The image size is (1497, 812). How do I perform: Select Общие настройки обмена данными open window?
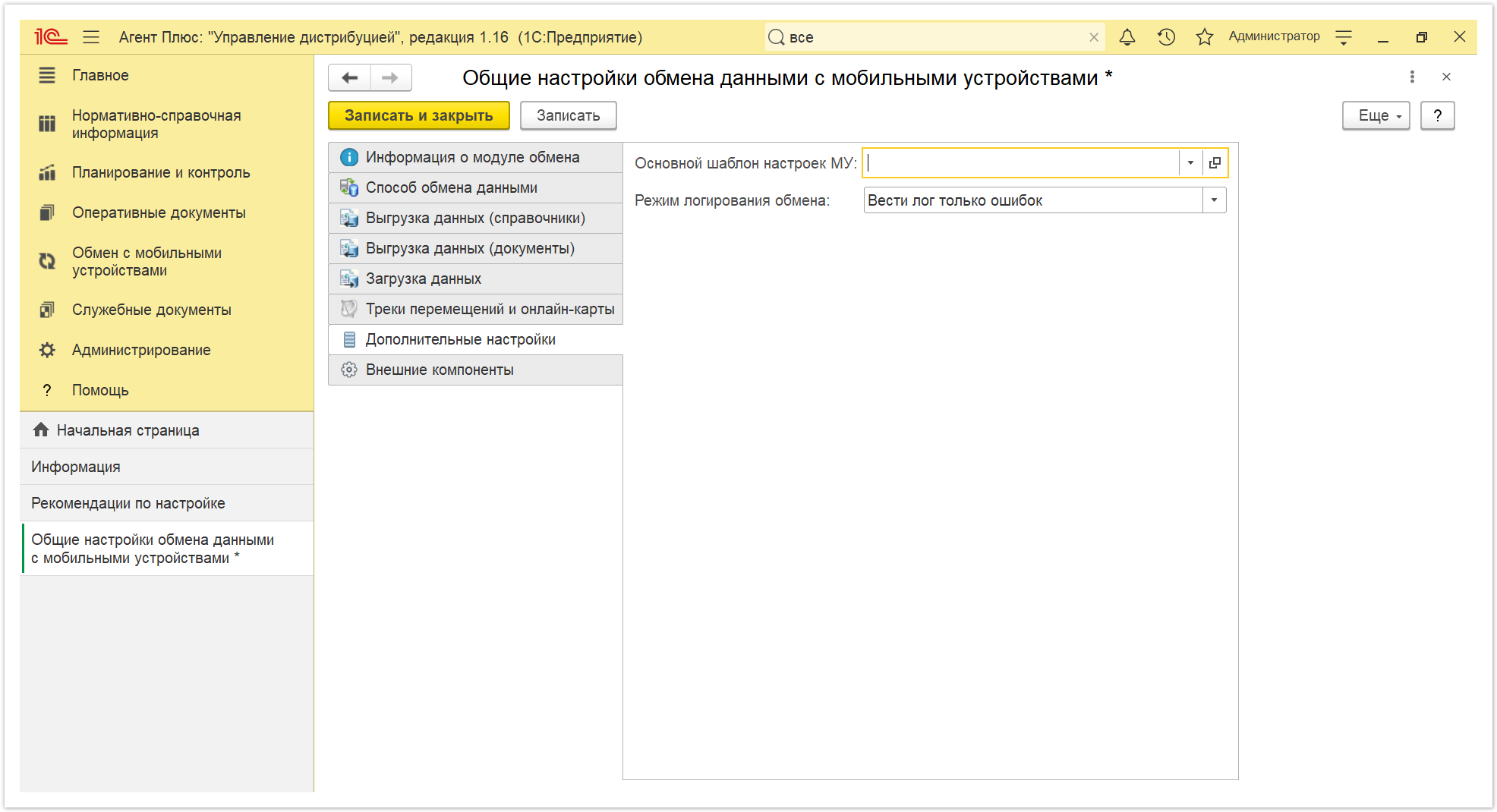coord(167,549)
